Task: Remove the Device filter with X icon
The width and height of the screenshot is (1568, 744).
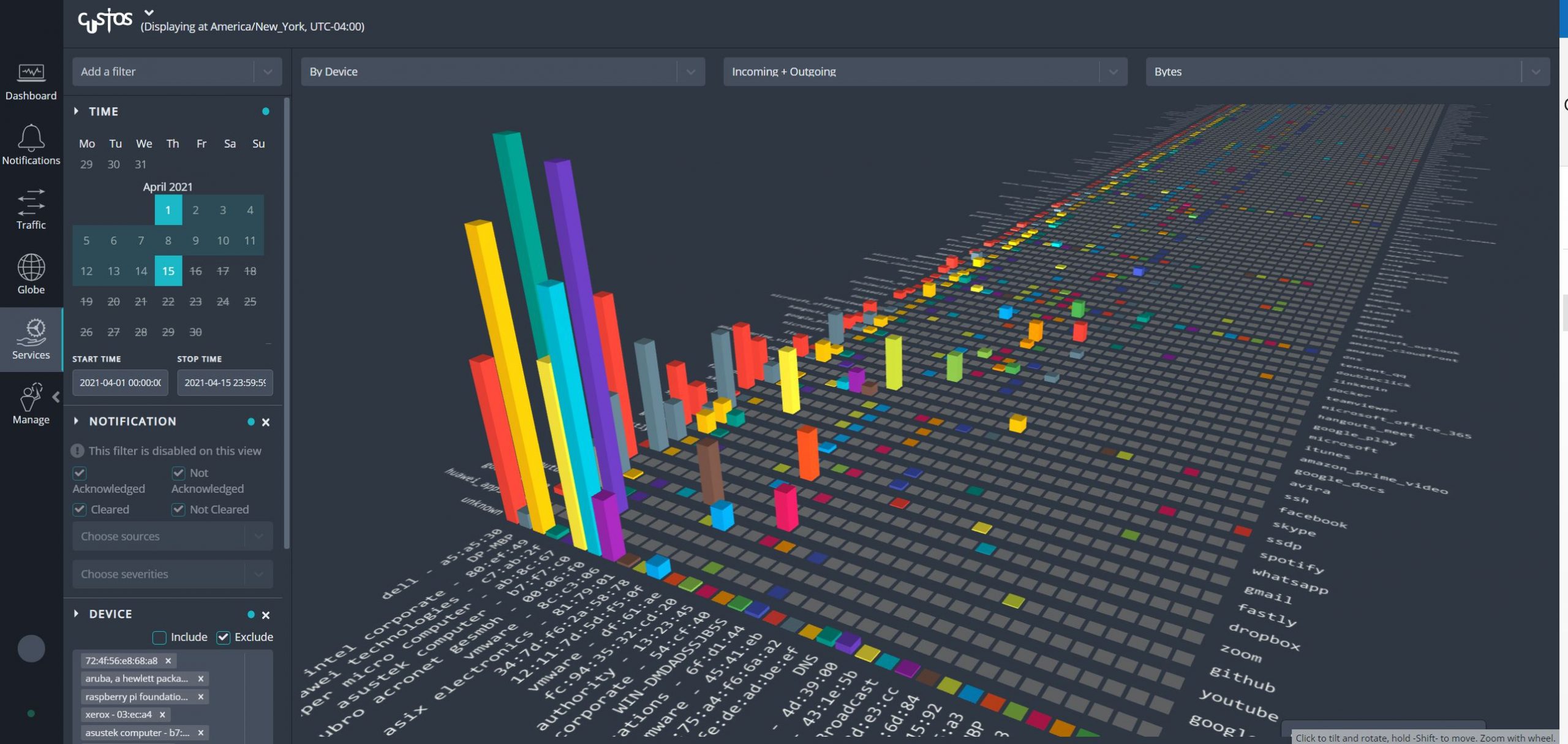Action: pyautogui.click(x=266, y=615)
